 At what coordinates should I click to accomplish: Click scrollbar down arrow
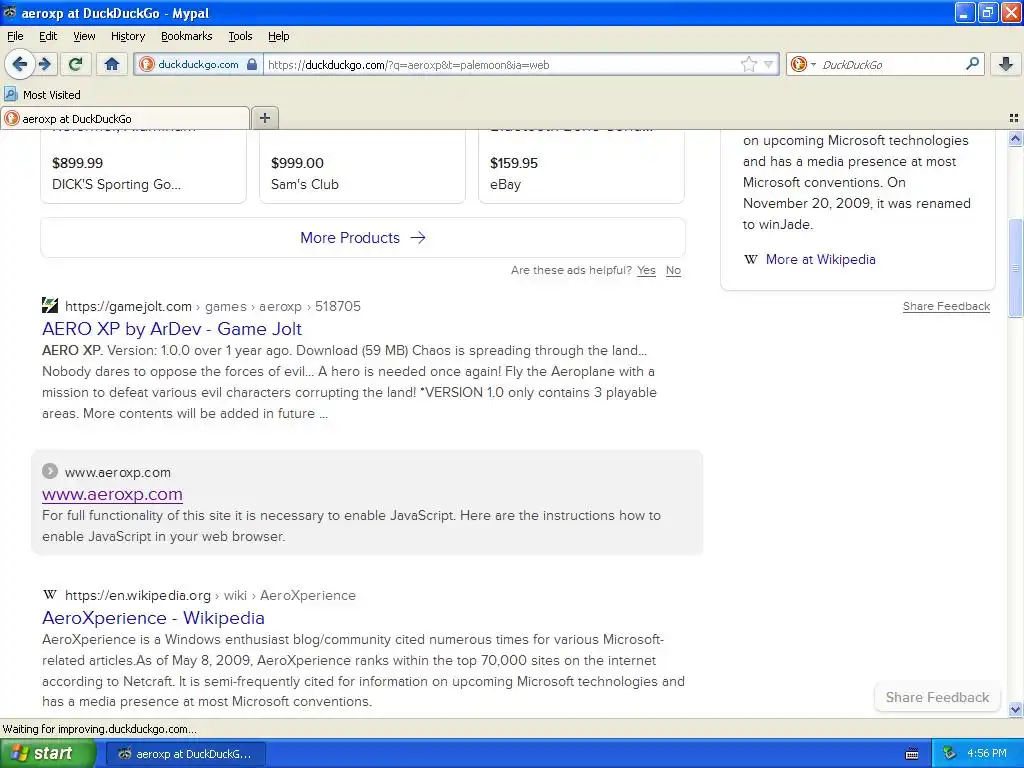[1015, 710]
